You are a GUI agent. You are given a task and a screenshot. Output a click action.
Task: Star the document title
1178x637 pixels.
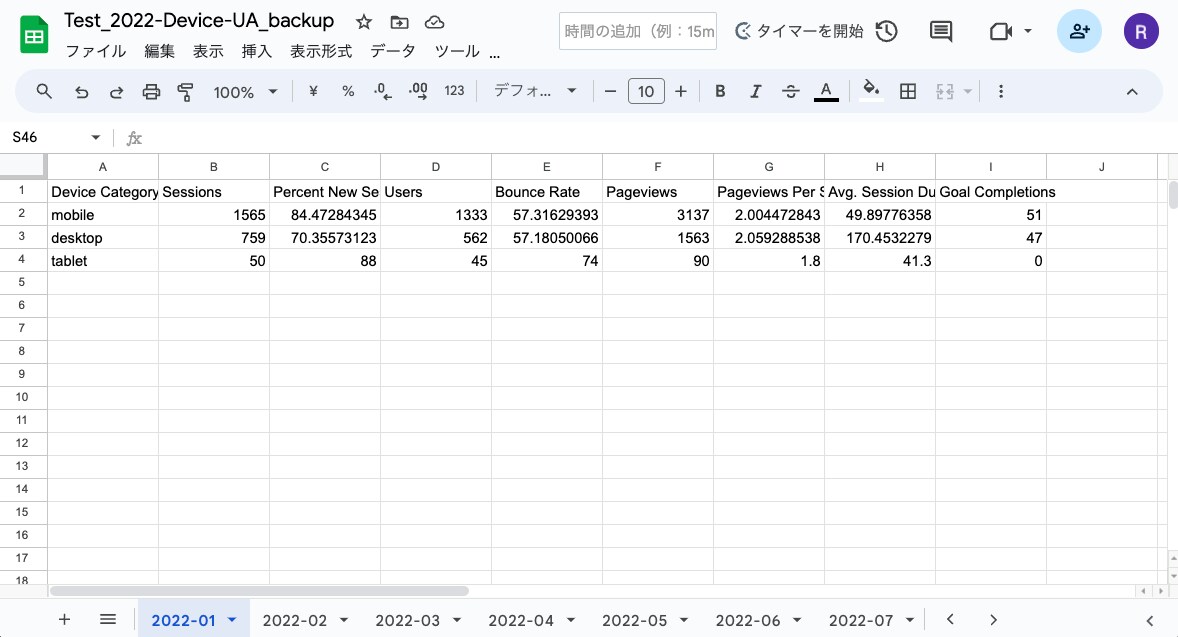click(364, 22)
